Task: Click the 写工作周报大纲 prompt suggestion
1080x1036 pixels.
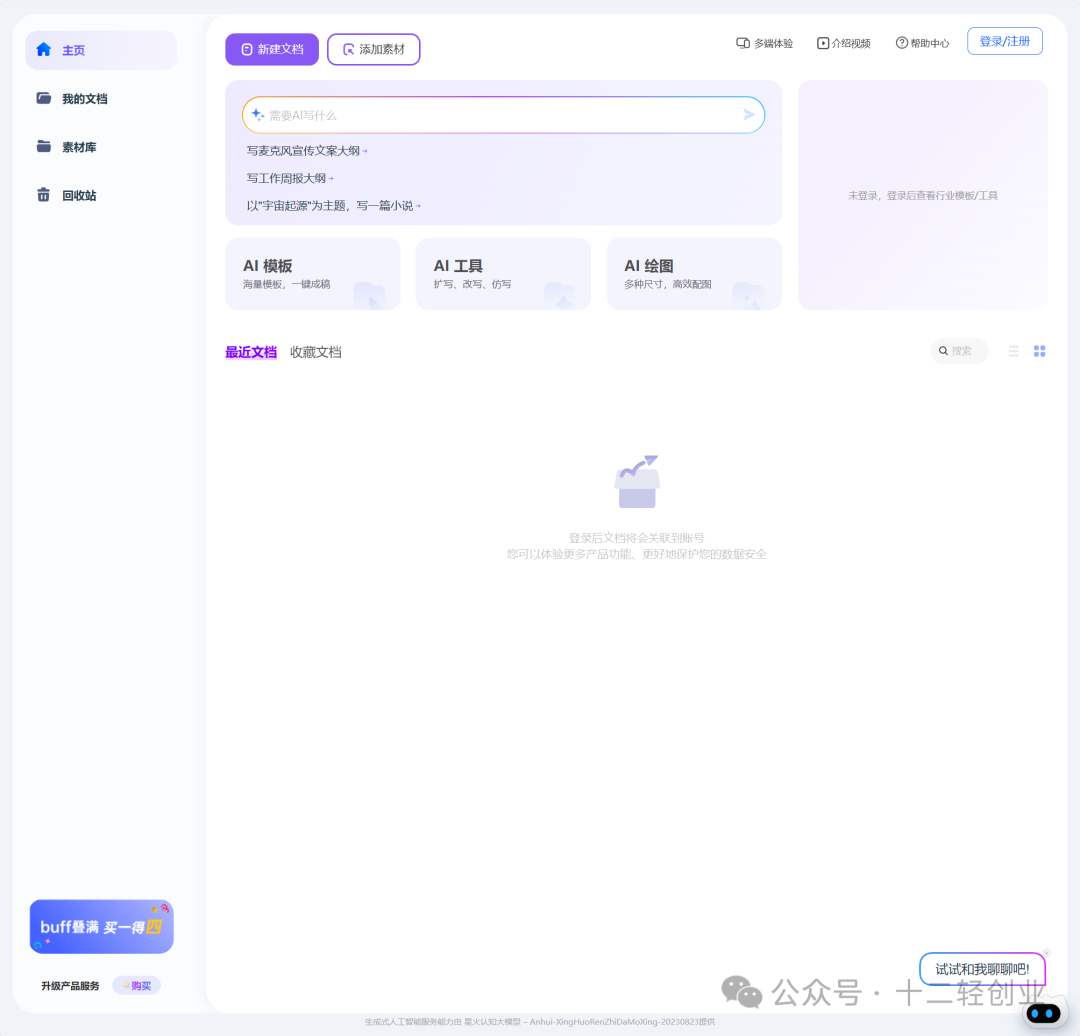Action: 287,178
